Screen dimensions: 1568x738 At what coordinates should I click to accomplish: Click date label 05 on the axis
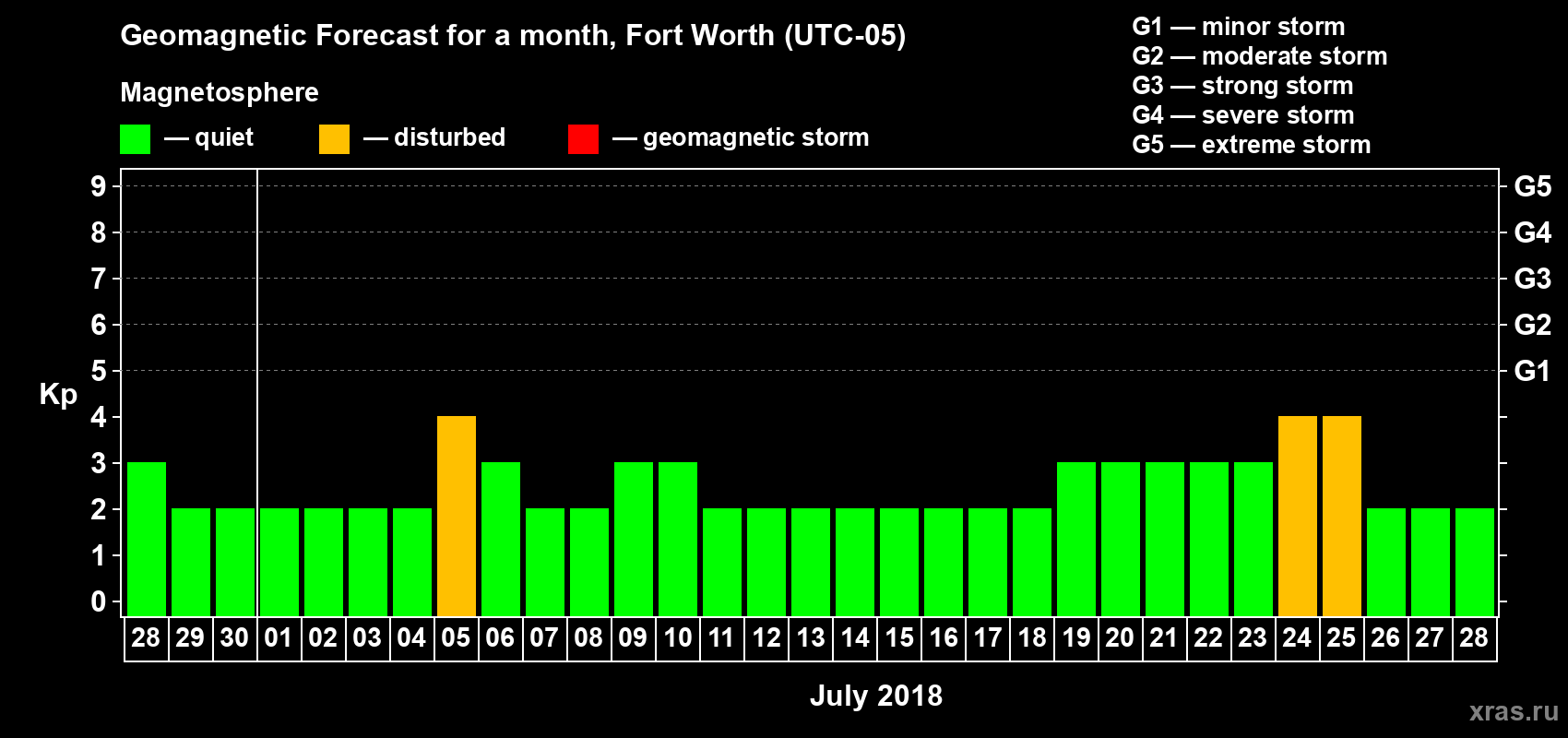pos(456,638)
